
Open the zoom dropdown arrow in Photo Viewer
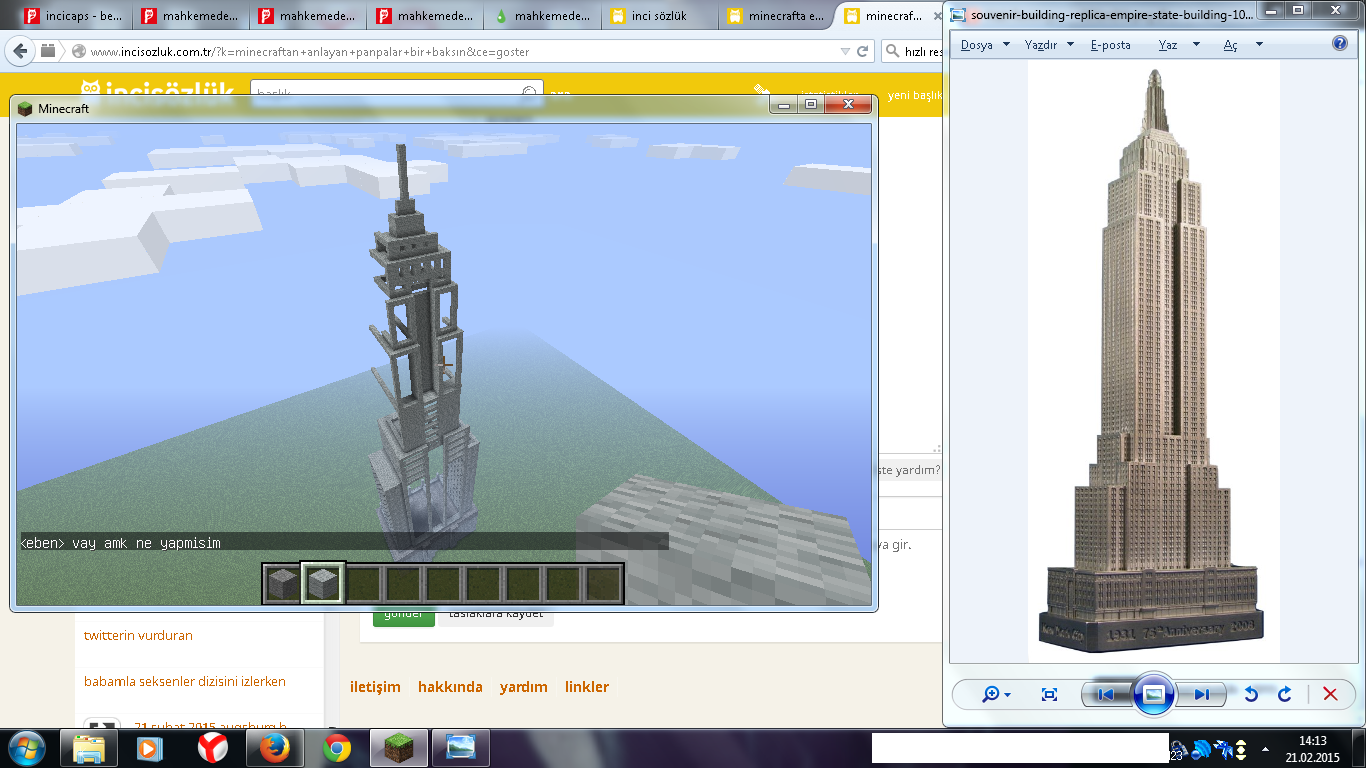point(1007,695)
